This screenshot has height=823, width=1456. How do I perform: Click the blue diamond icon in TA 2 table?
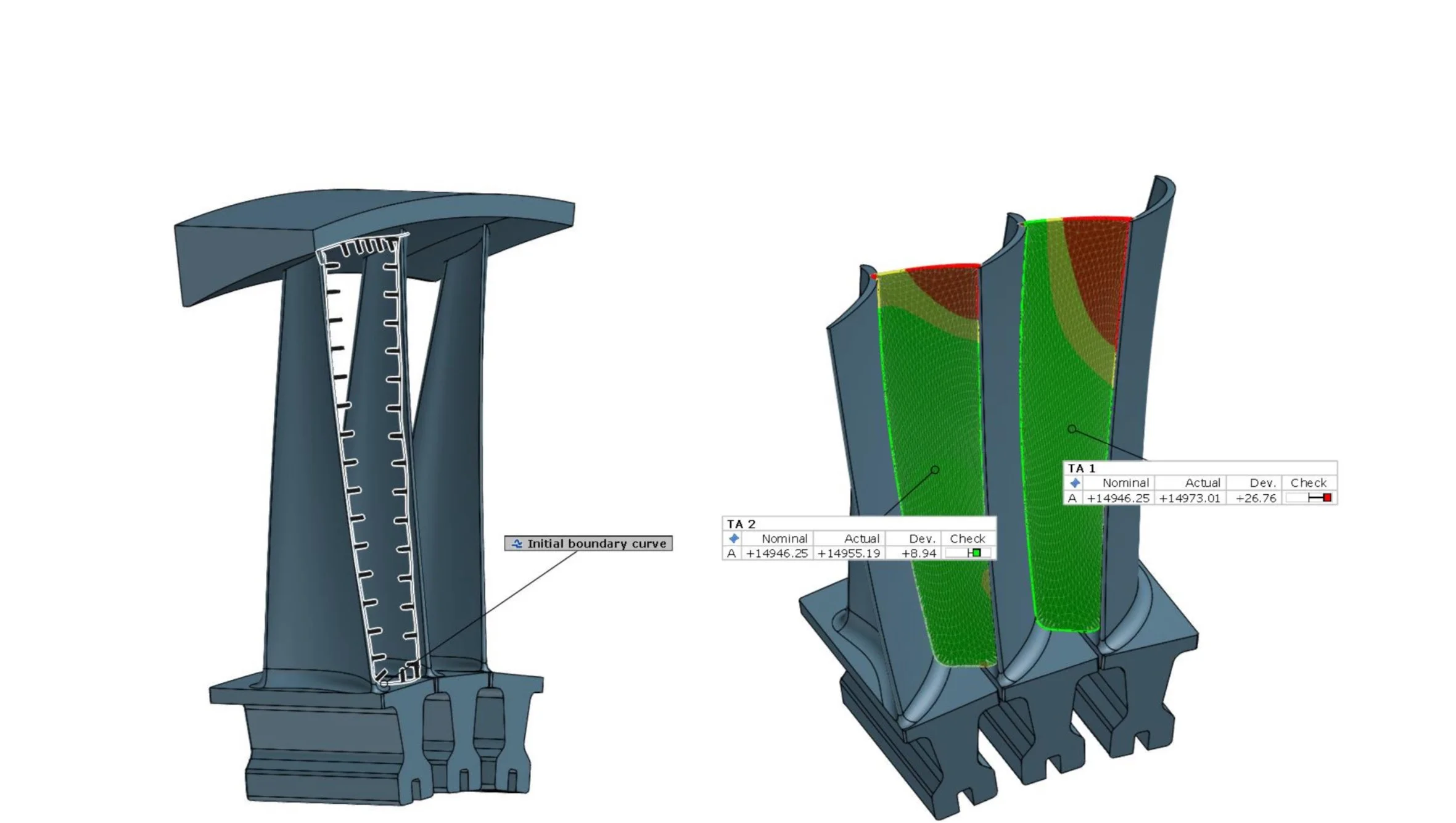pyautogui.click(x=733, y=539)
